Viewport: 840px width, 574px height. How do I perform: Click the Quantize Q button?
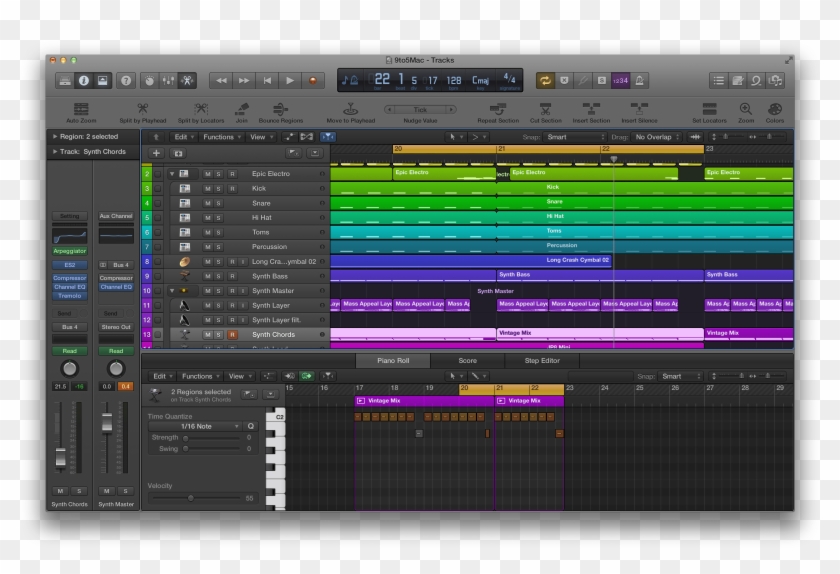(x=250, y=427)
